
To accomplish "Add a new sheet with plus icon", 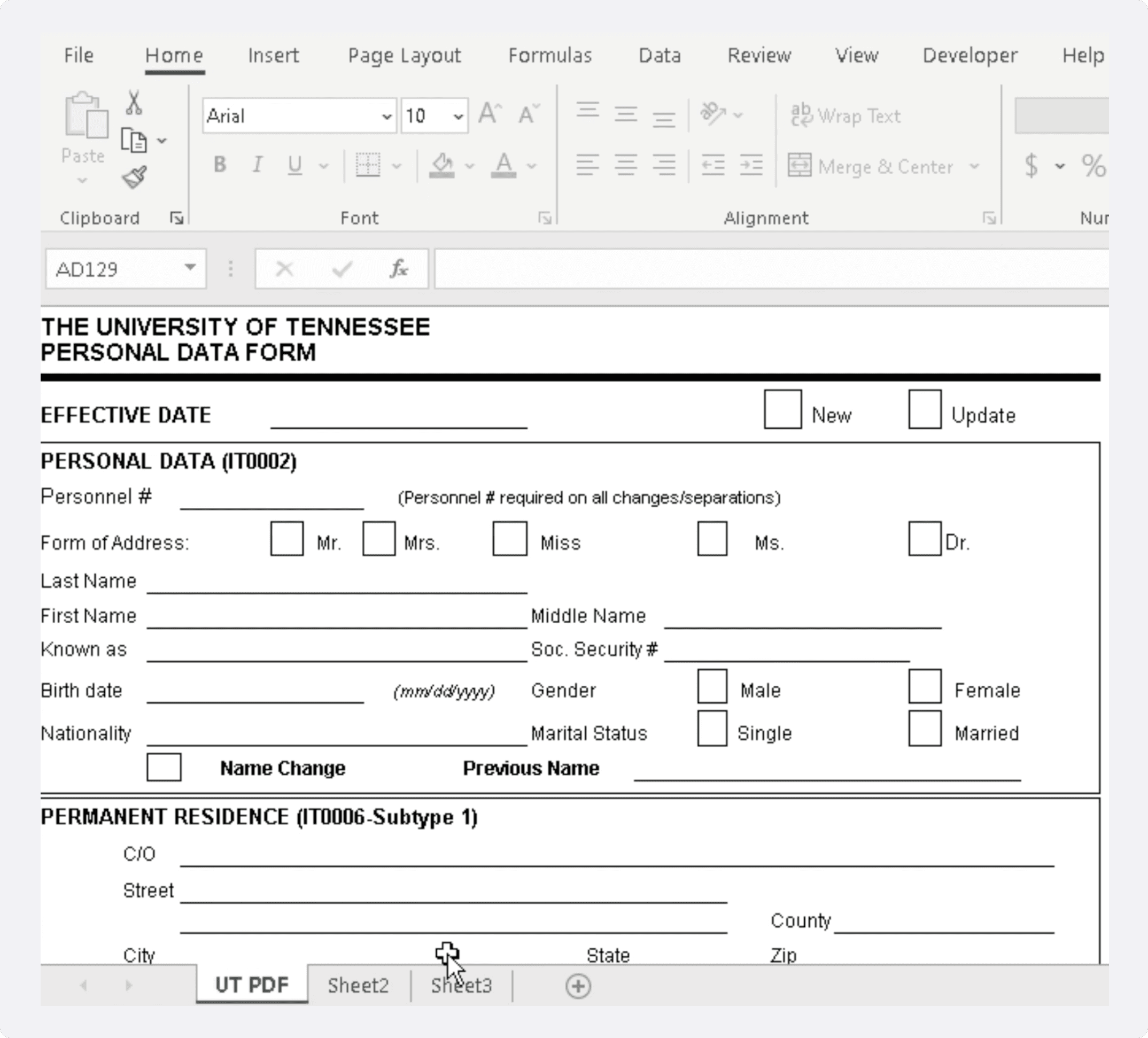I will [x=578, y=986].
